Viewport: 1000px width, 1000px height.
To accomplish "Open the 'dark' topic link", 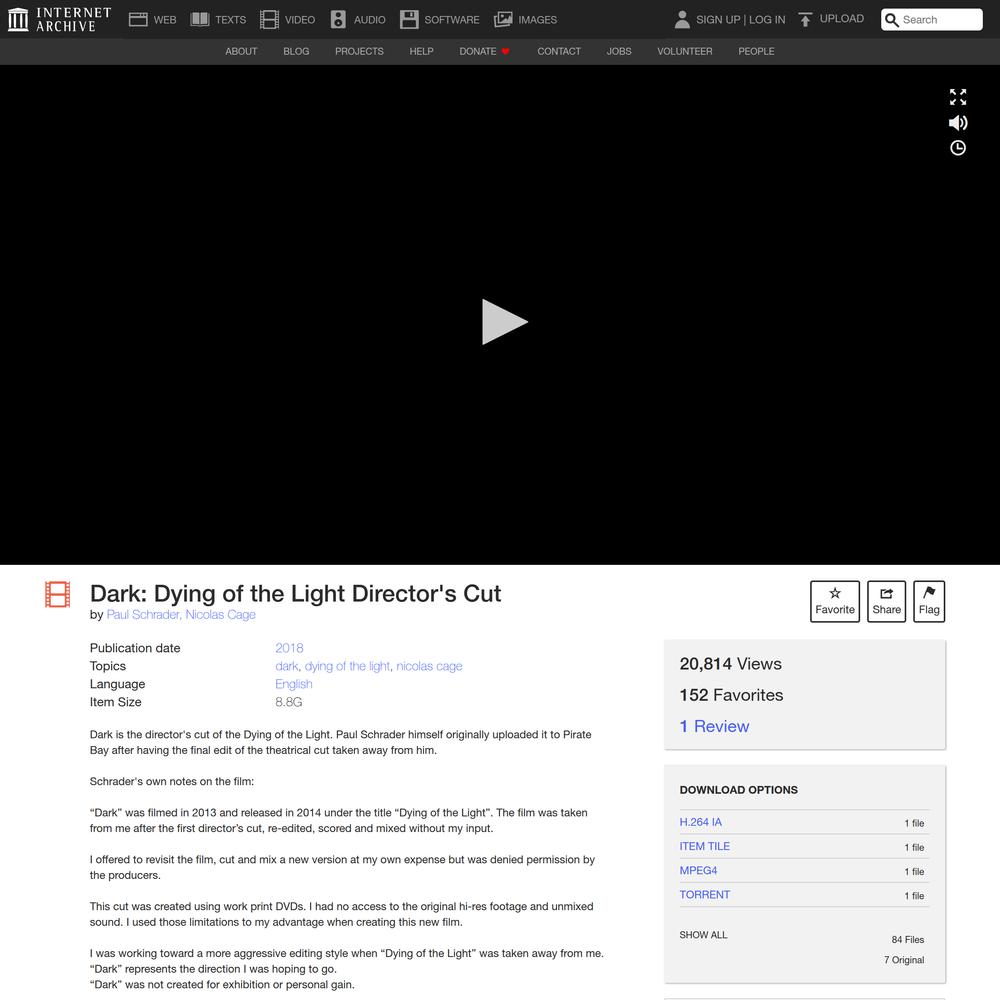I will pos(286,666).
